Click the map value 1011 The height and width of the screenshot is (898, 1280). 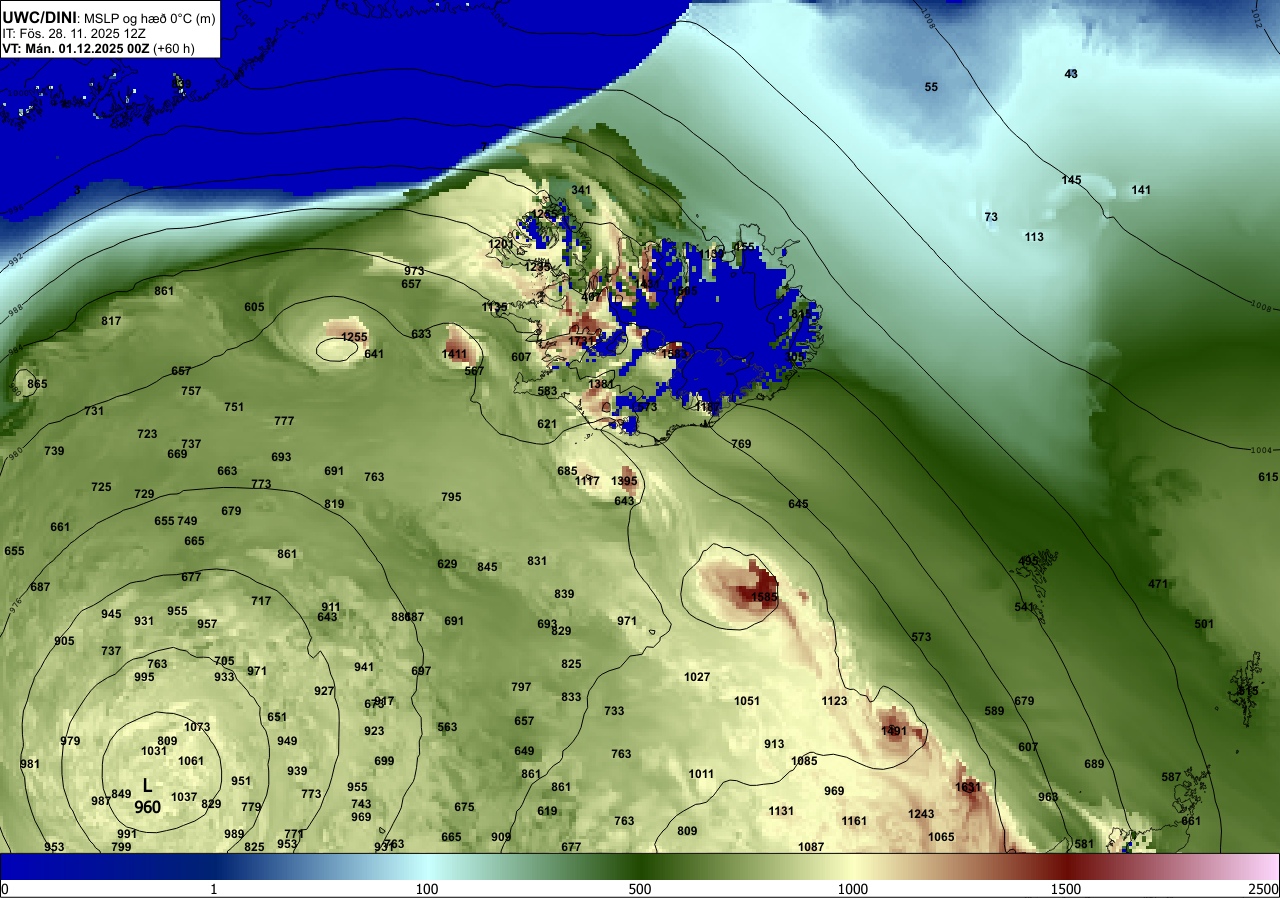[x=701, y=774]
